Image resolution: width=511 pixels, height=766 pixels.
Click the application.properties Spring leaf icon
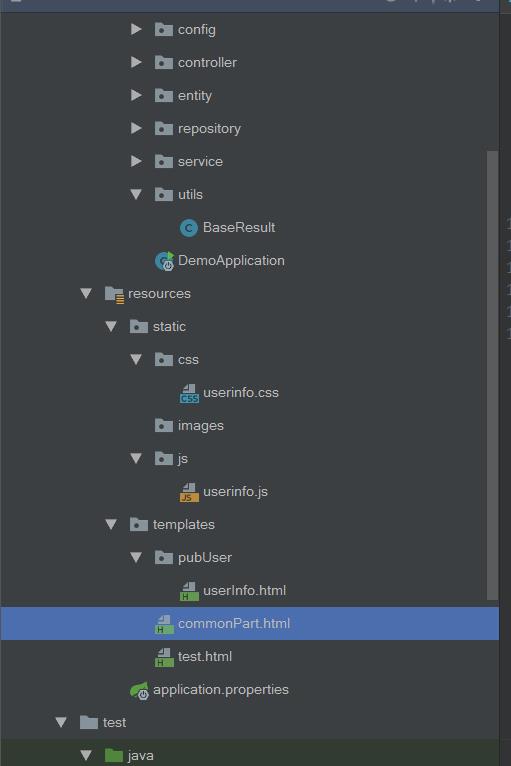coord(139,690)
